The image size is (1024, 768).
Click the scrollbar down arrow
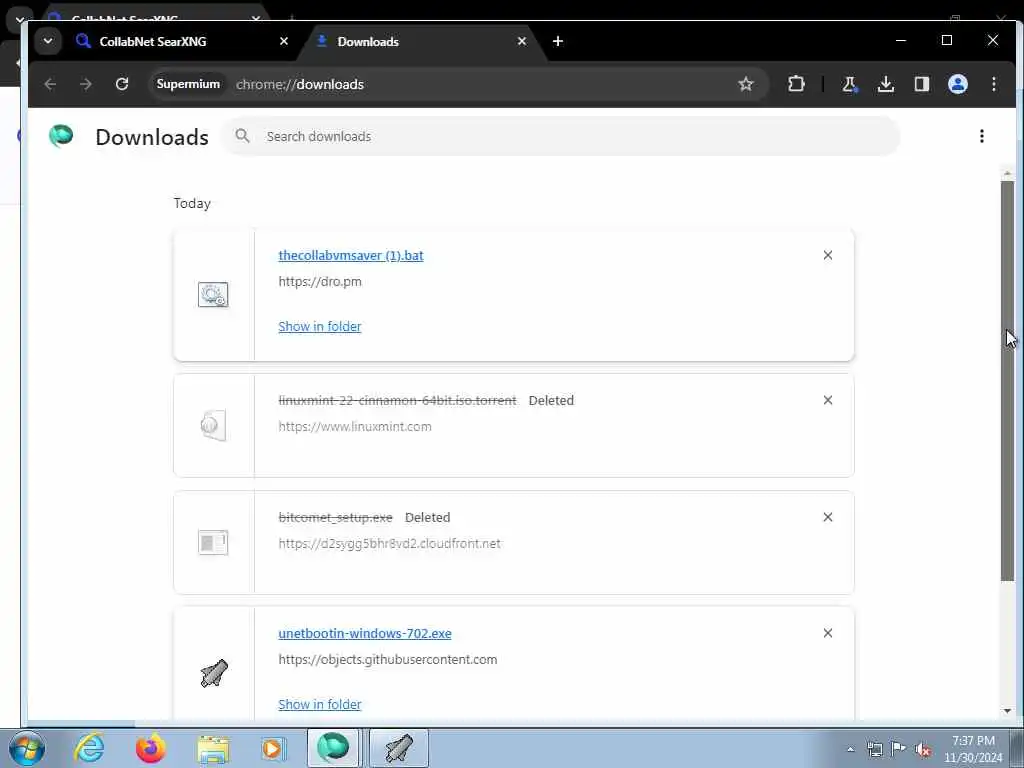[1007, 711]
